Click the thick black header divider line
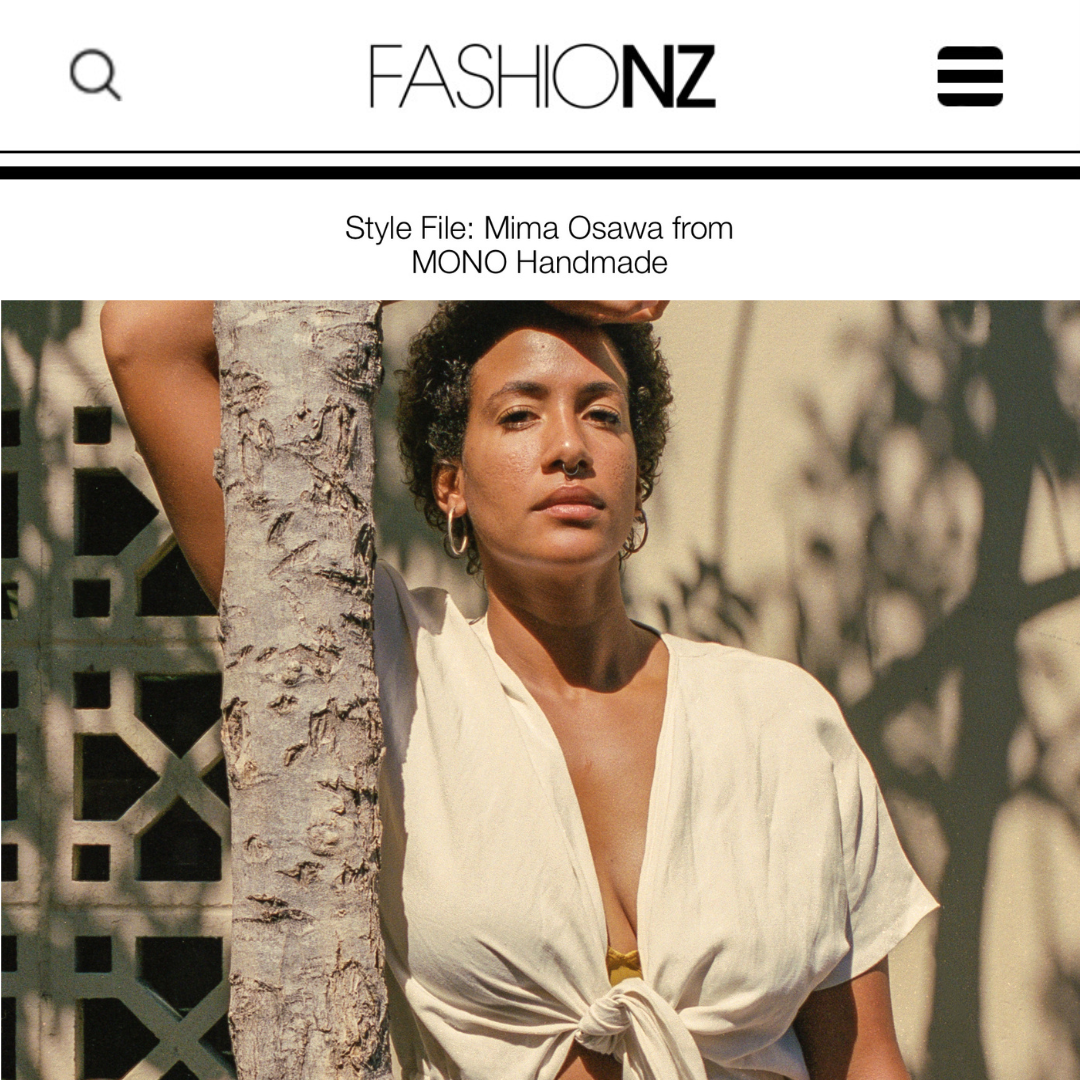The width and height of the screenshot is (1080, 1080). (540, 172)
